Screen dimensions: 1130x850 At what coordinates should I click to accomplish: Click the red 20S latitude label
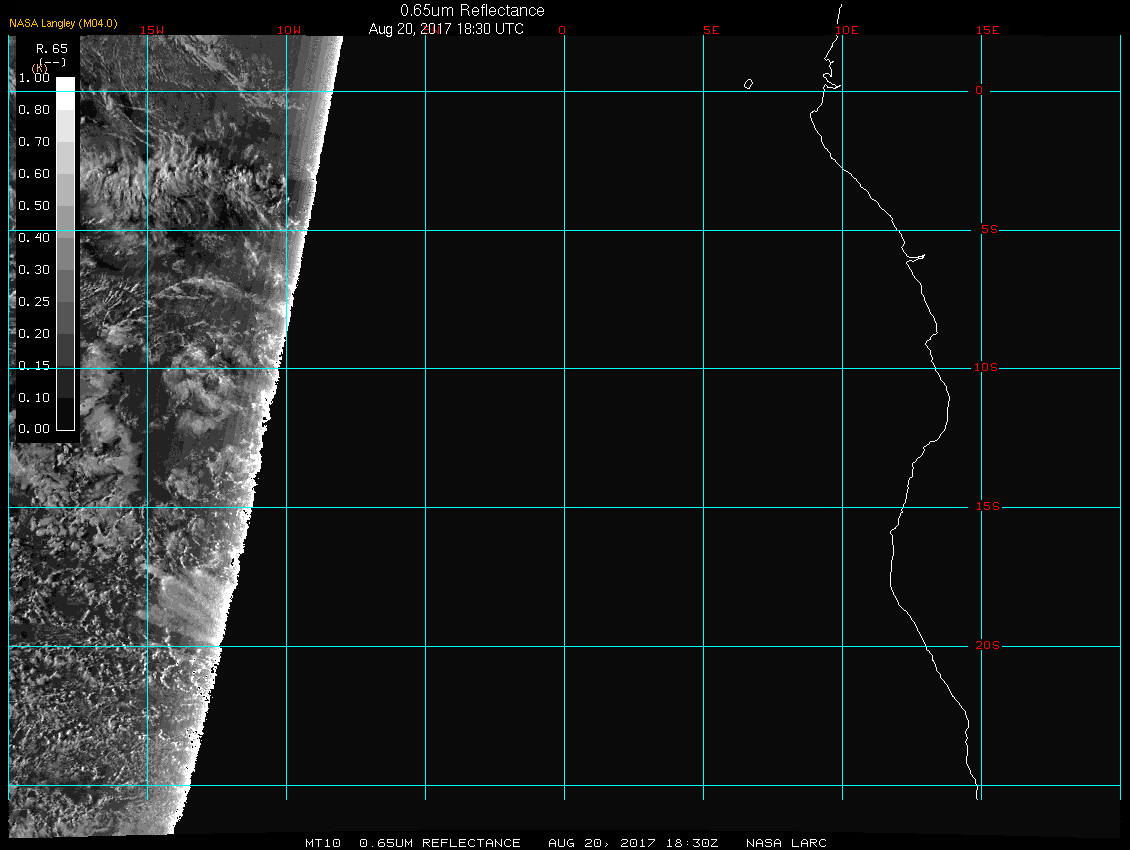click(x=987, y=646)
